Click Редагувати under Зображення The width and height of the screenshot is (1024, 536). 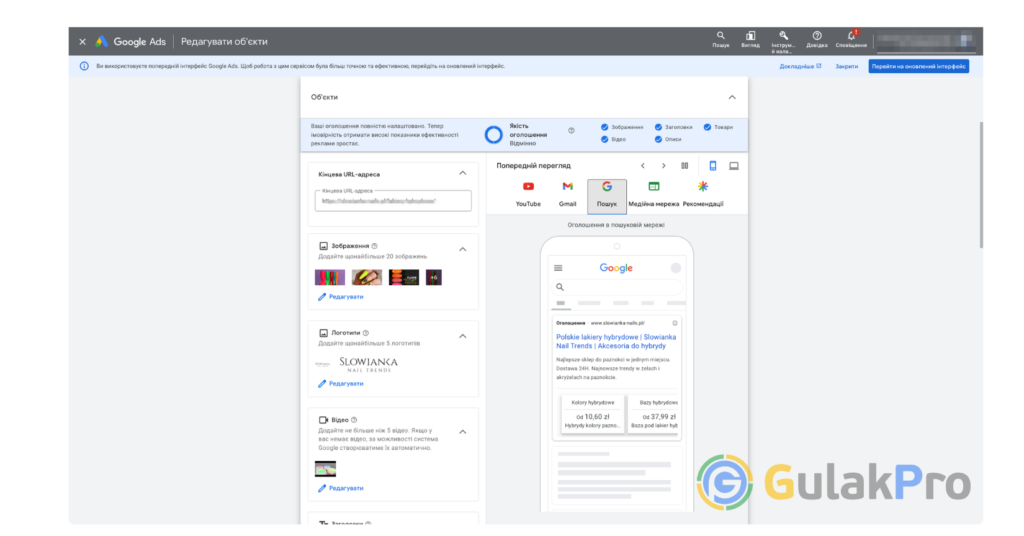click(x=341, y=296)
